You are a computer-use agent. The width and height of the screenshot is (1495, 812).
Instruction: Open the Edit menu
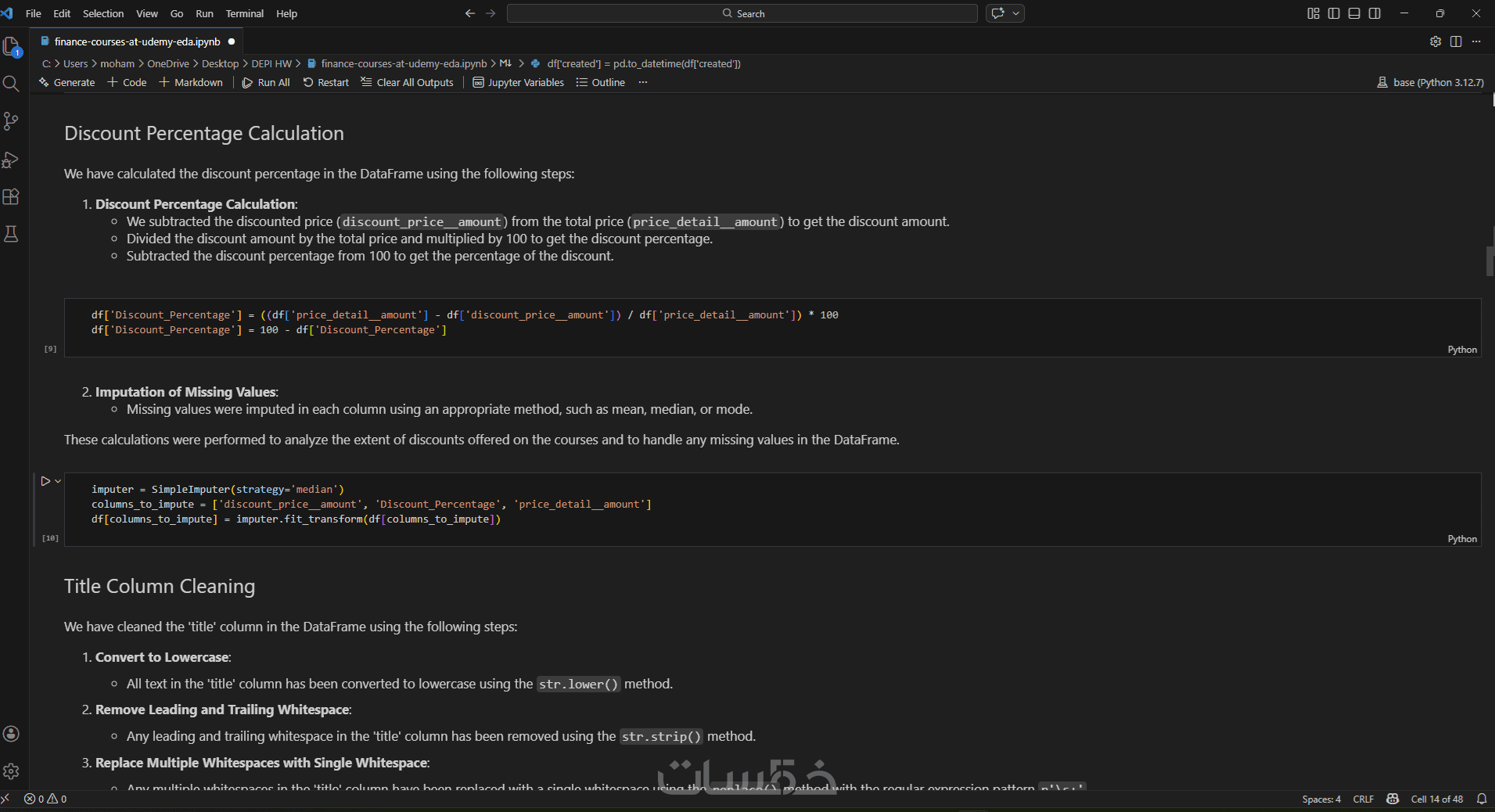tap(62, 13)
